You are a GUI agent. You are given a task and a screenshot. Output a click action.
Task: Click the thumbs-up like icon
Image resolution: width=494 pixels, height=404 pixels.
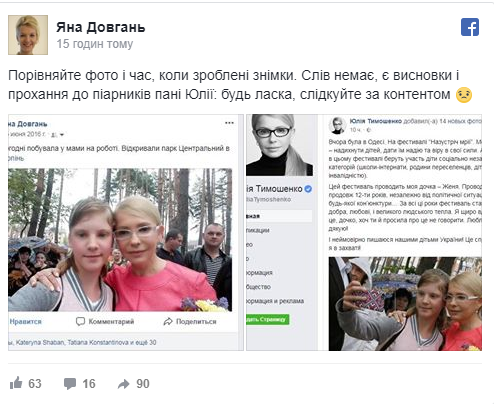16,383
